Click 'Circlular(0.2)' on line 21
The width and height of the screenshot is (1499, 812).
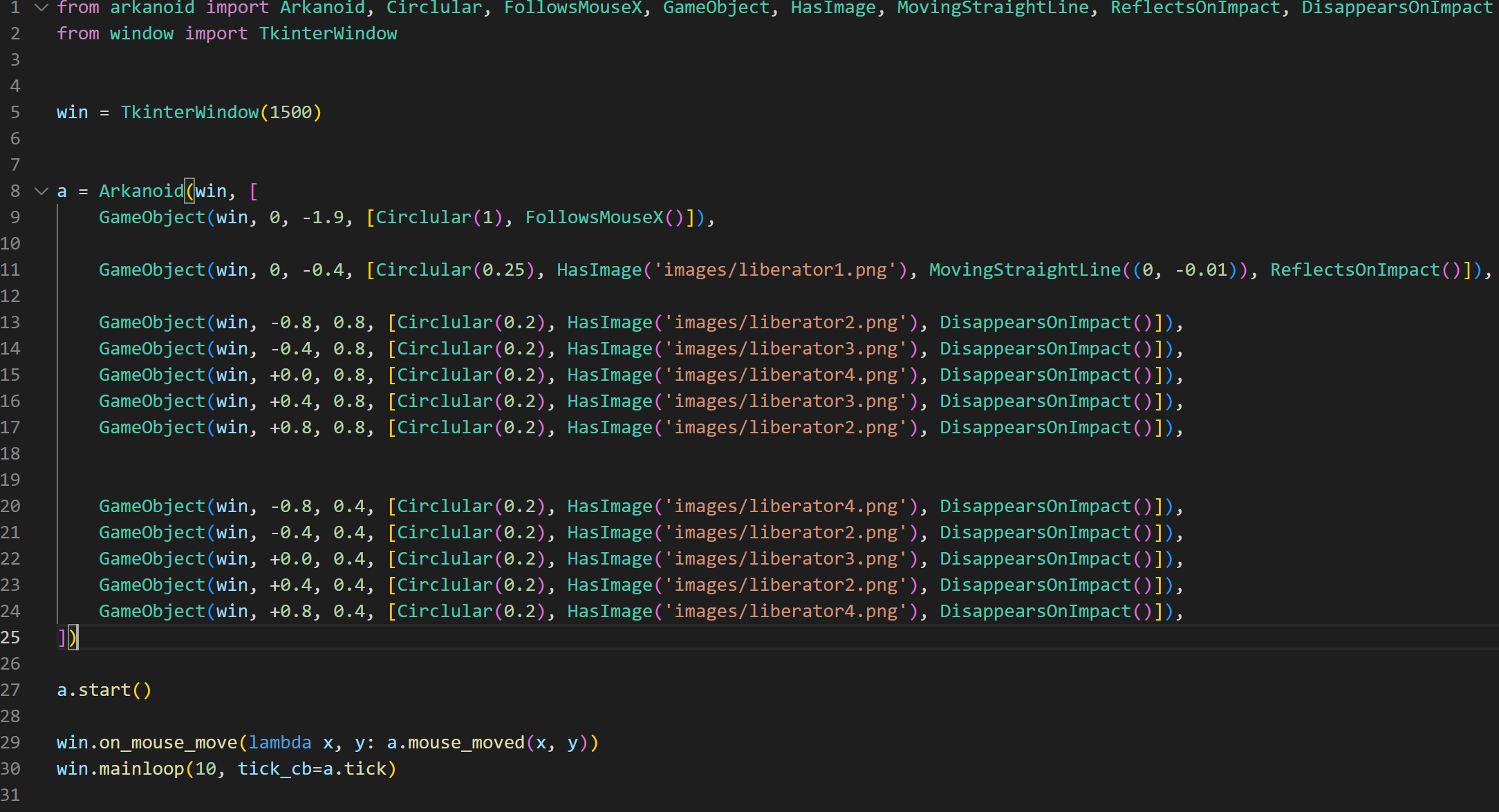pos(471,533)
